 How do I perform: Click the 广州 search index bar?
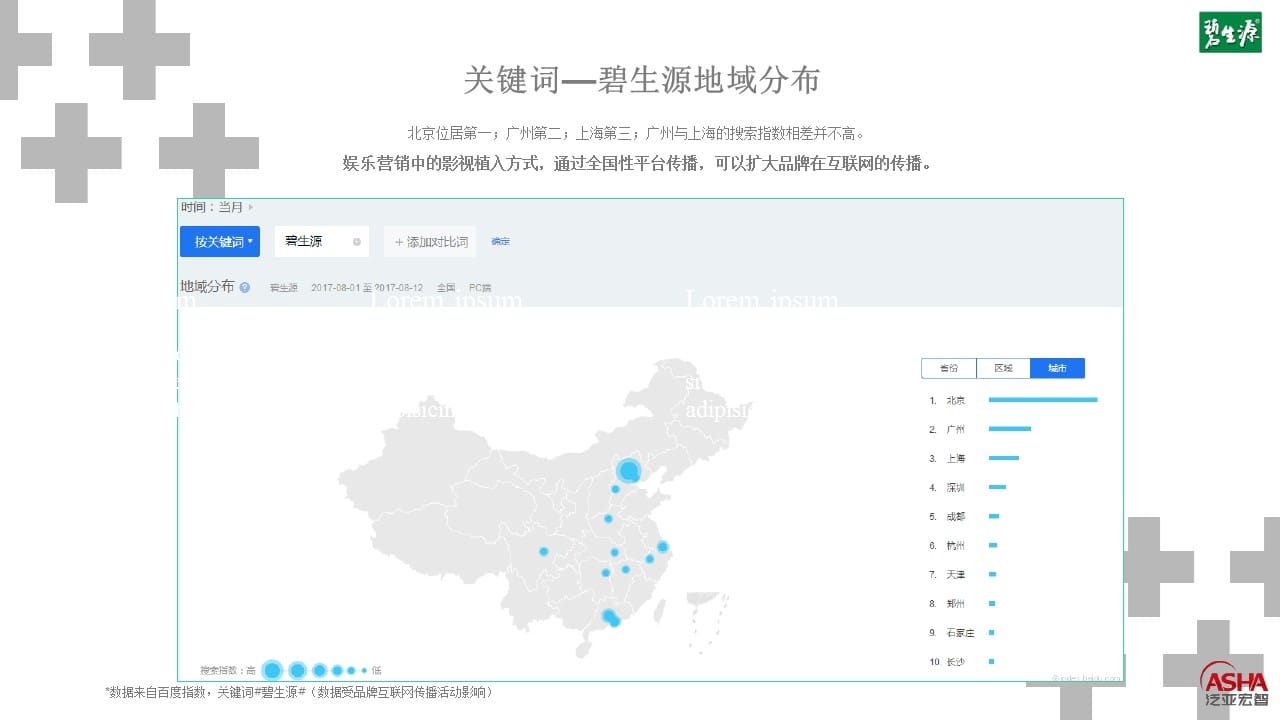coord(1010,429)
